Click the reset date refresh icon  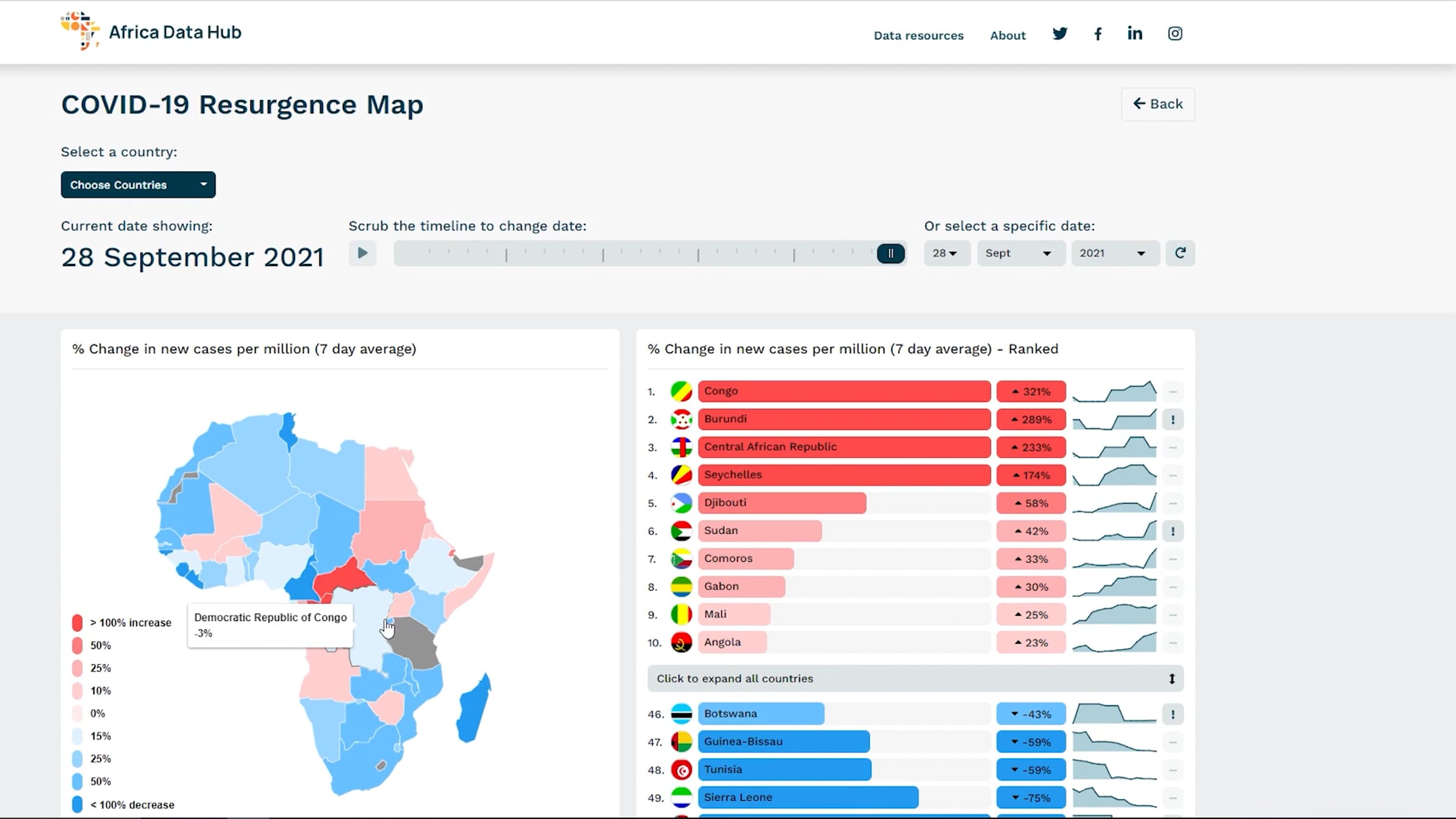[1180, 253]
